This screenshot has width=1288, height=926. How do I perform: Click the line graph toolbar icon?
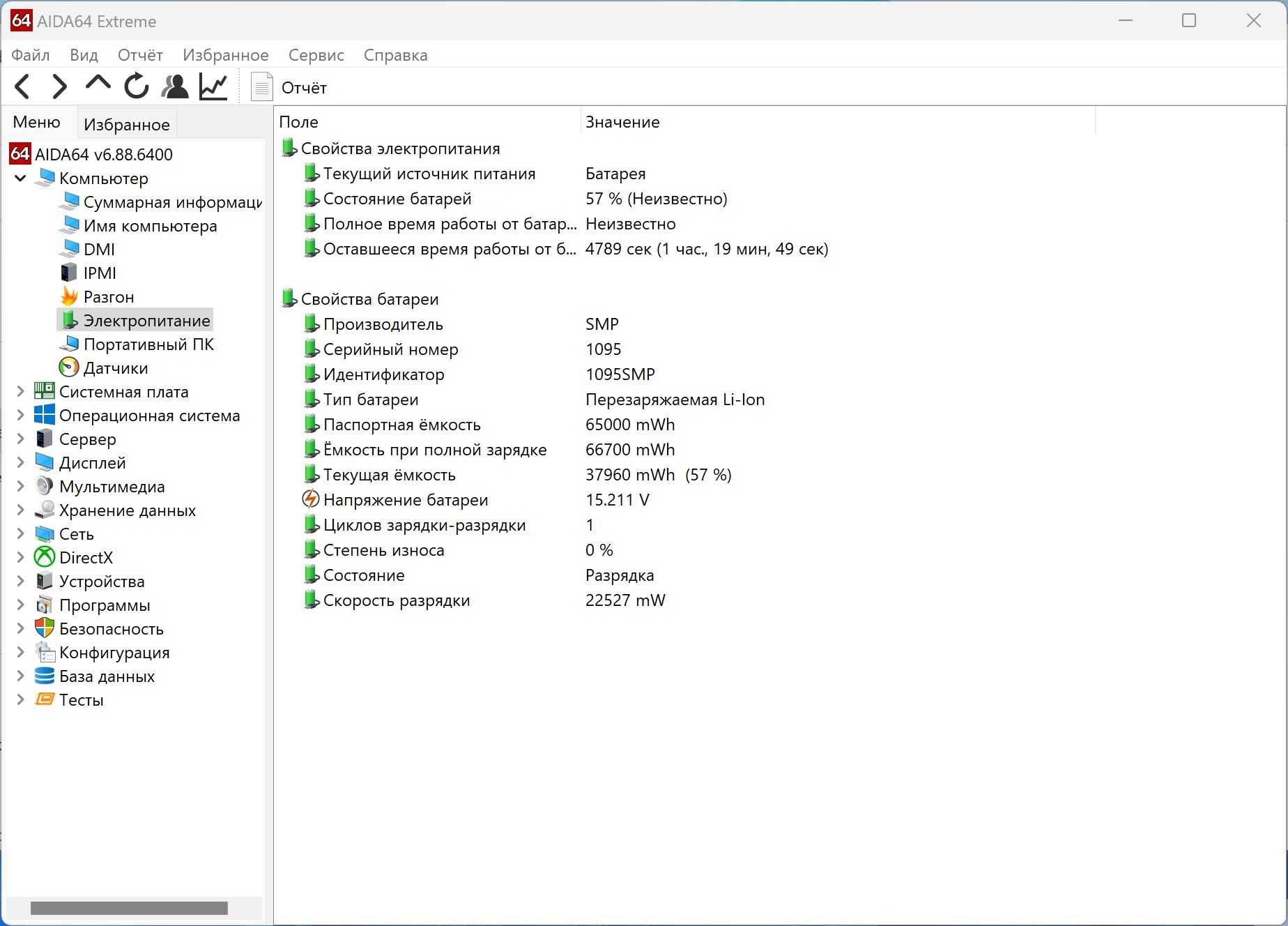pyautogui.click(x=213, y=86)
